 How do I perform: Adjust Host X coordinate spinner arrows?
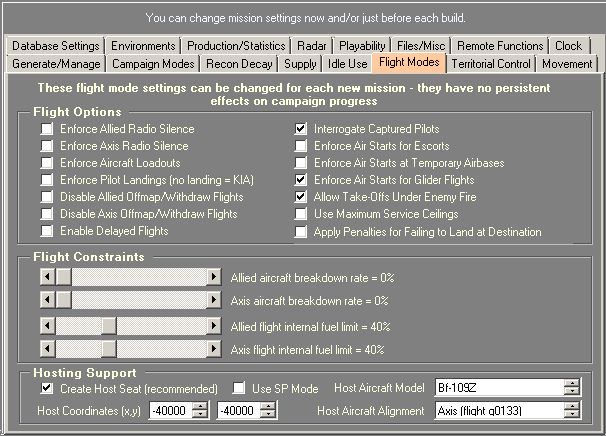(199, 411)
